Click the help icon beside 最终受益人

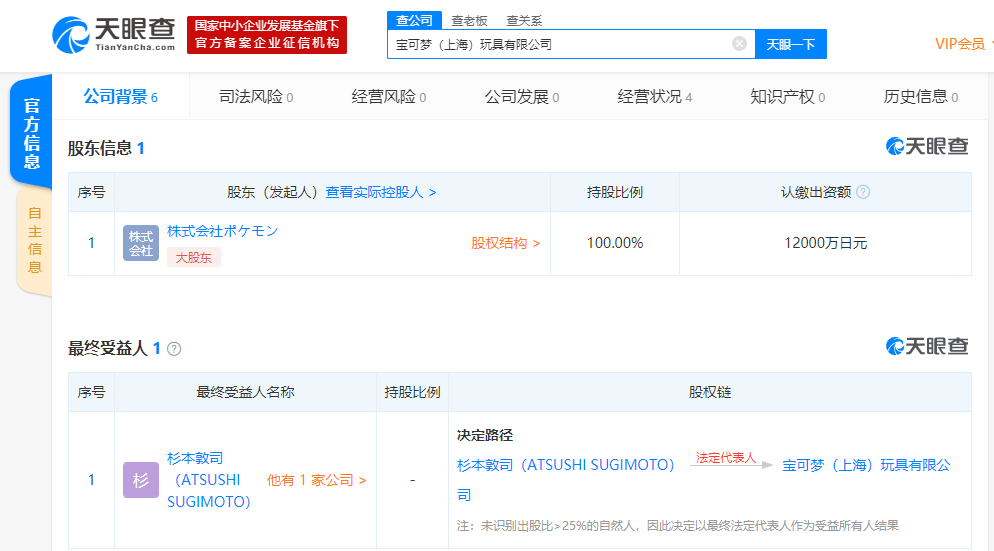coord(174,349)
